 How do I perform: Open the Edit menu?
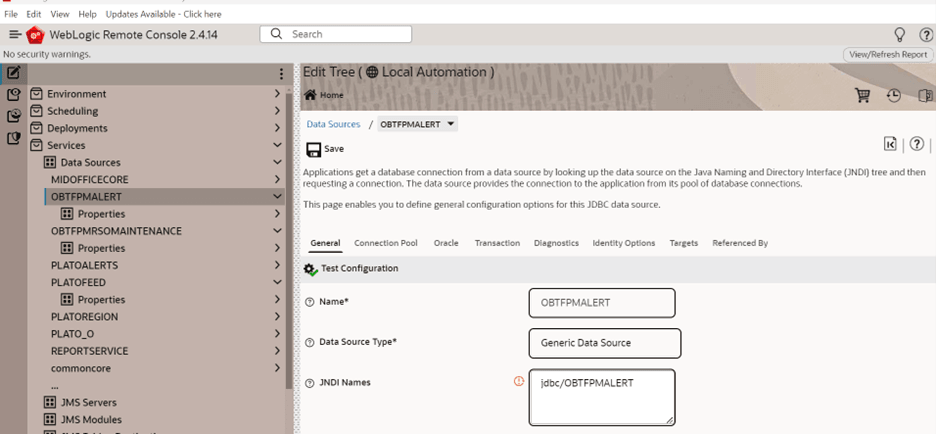33,14
